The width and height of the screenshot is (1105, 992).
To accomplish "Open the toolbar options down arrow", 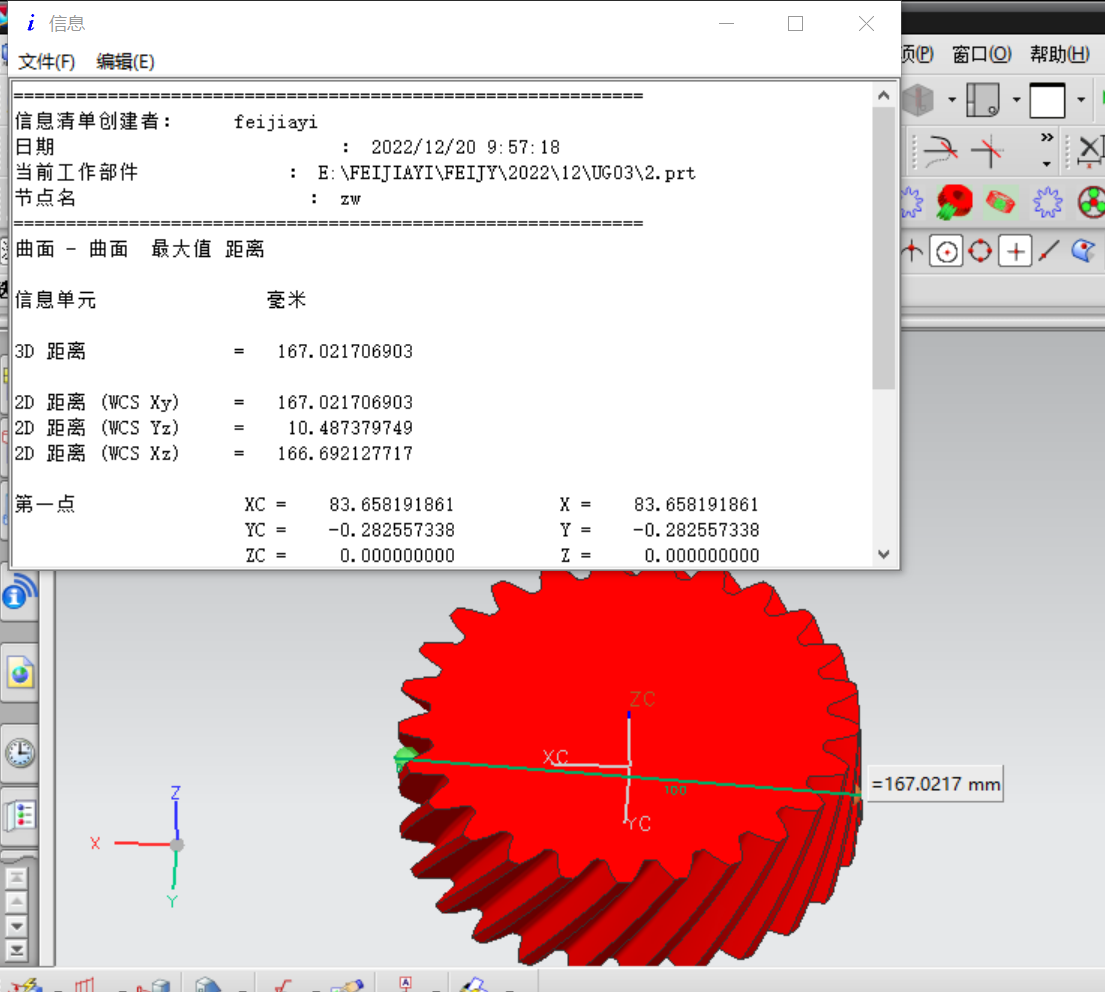I will 1047,164.
